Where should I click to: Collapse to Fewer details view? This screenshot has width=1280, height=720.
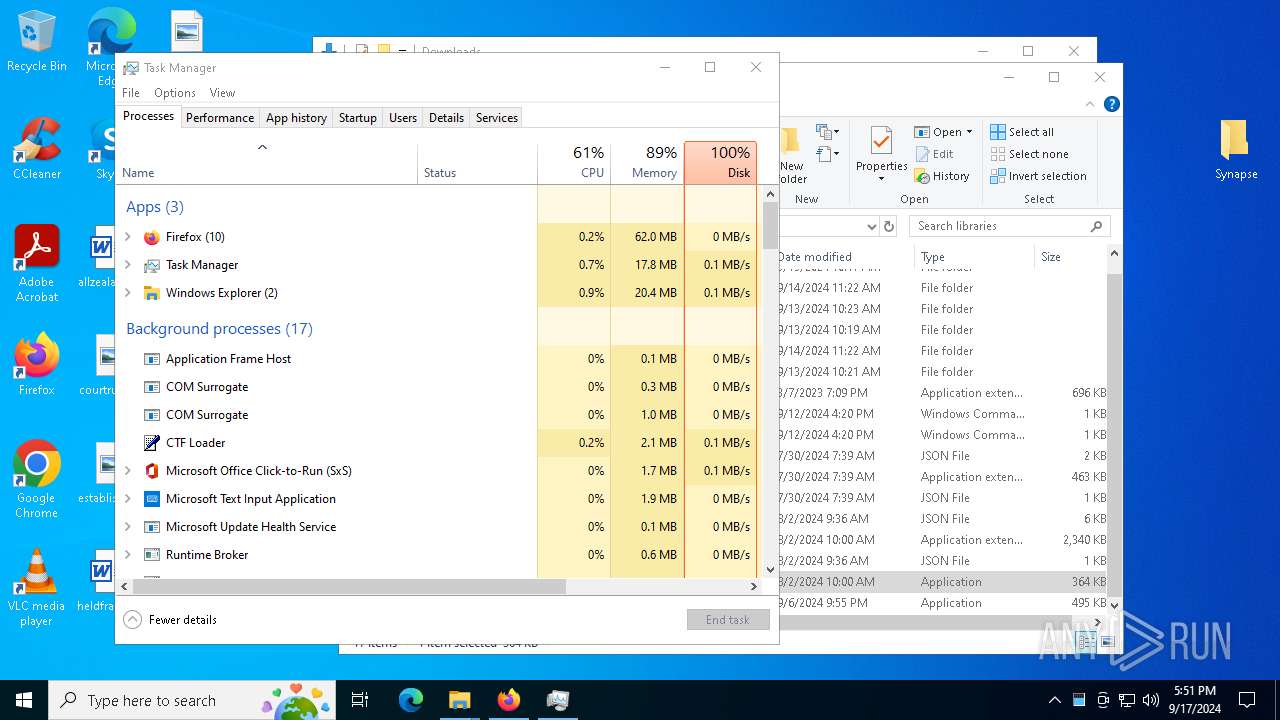point(170,620)
